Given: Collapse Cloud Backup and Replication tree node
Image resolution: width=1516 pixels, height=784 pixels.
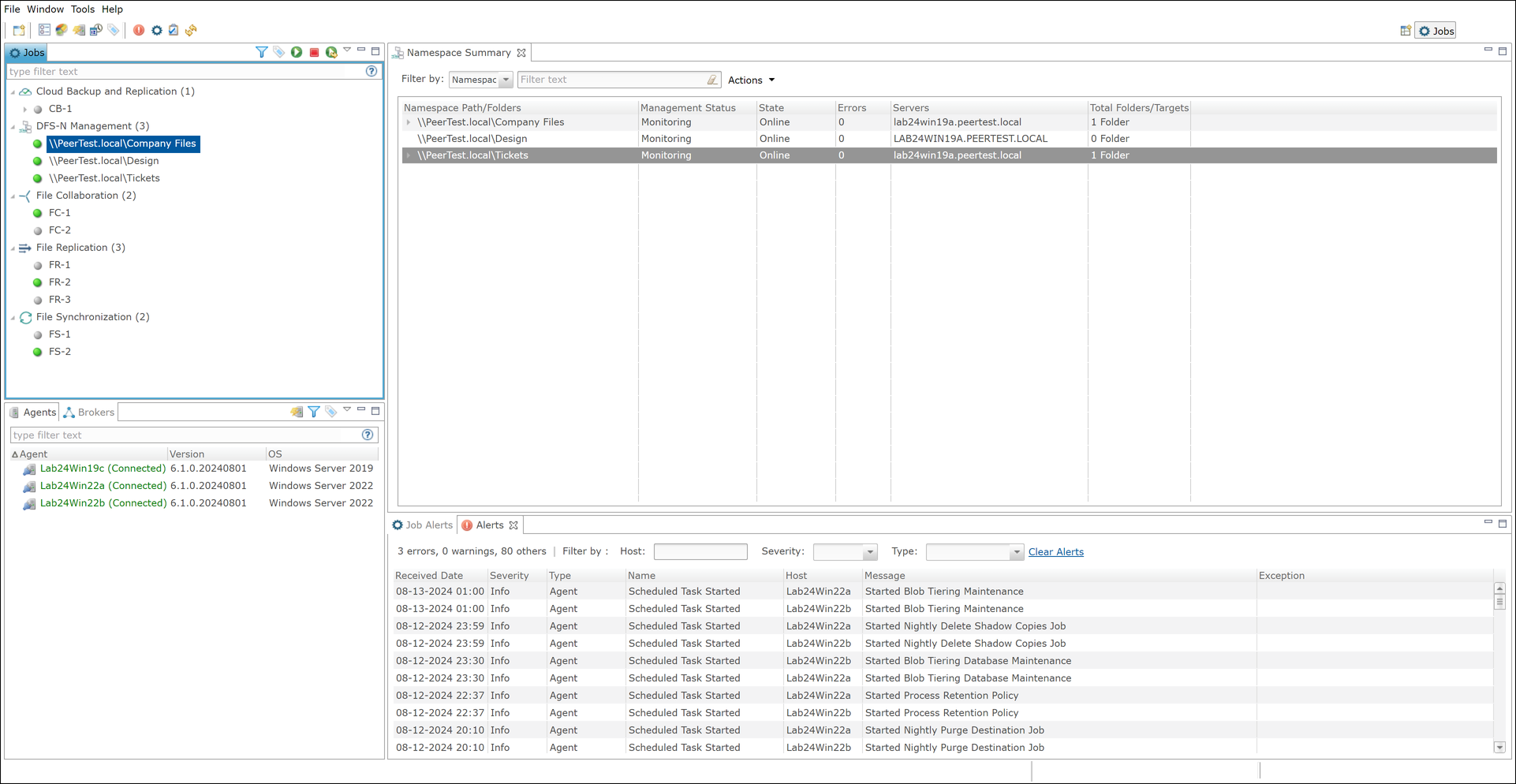Looking at the screenshot, I should [x=13, y=91].
